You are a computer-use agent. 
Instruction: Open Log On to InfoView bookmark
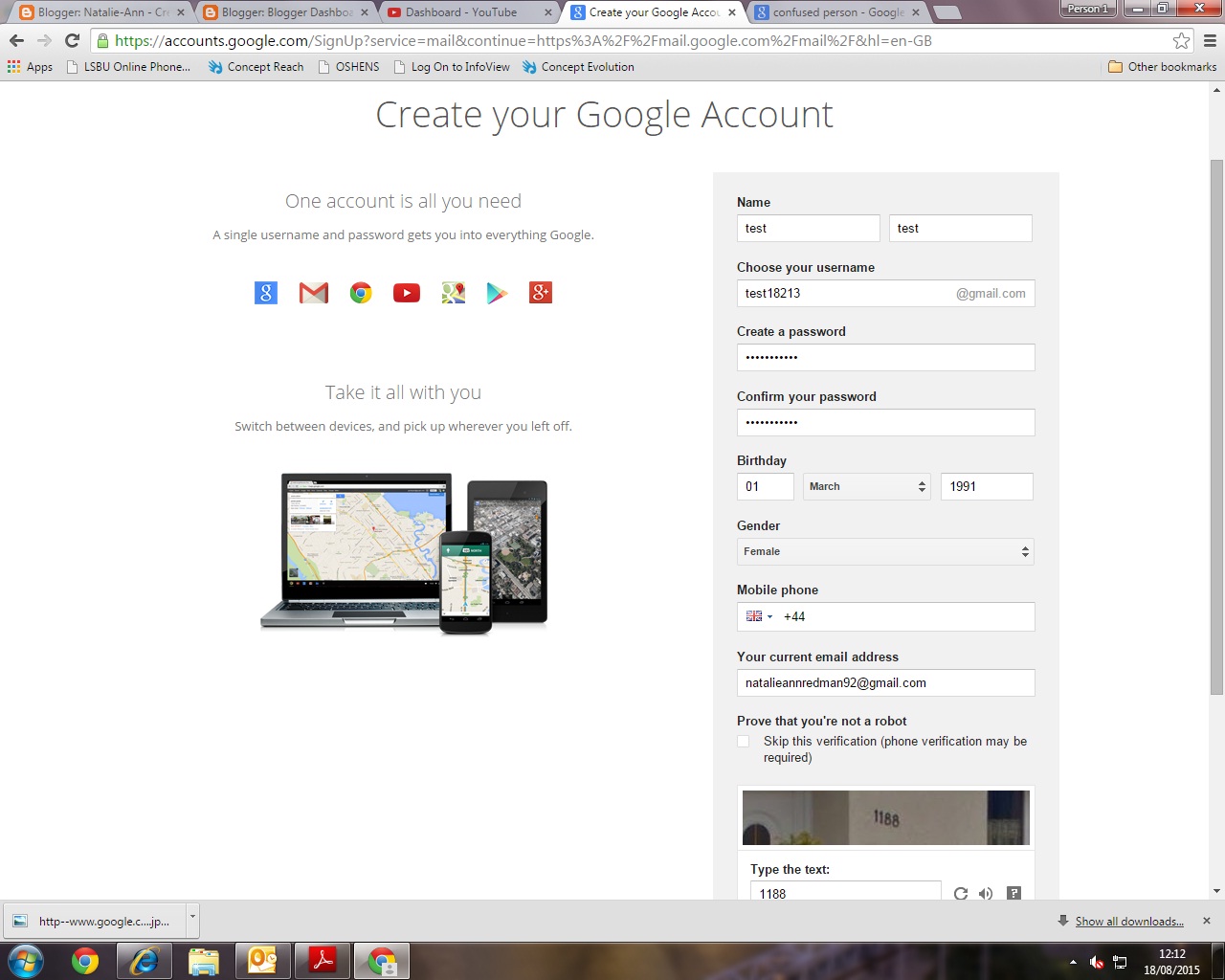tap(452, 67)
